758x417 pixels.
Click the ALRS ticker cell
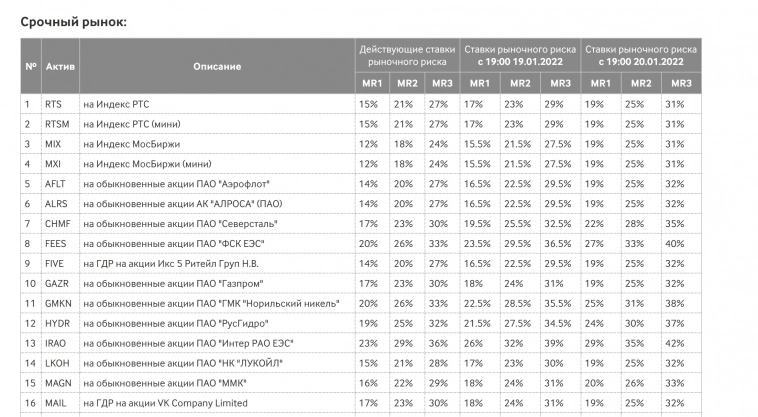coord(56,204)
